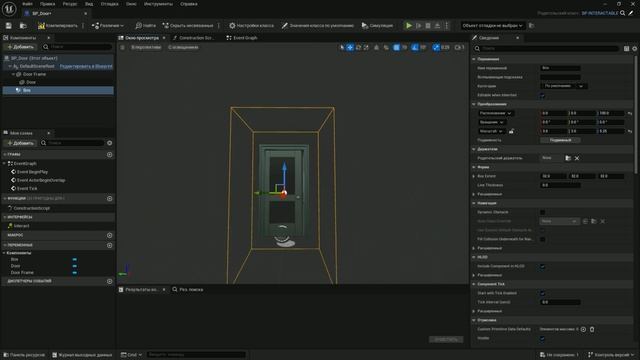640x360 pixels.
Task: Open the Различия diff dropdown
Action: (x=108, y=25)
